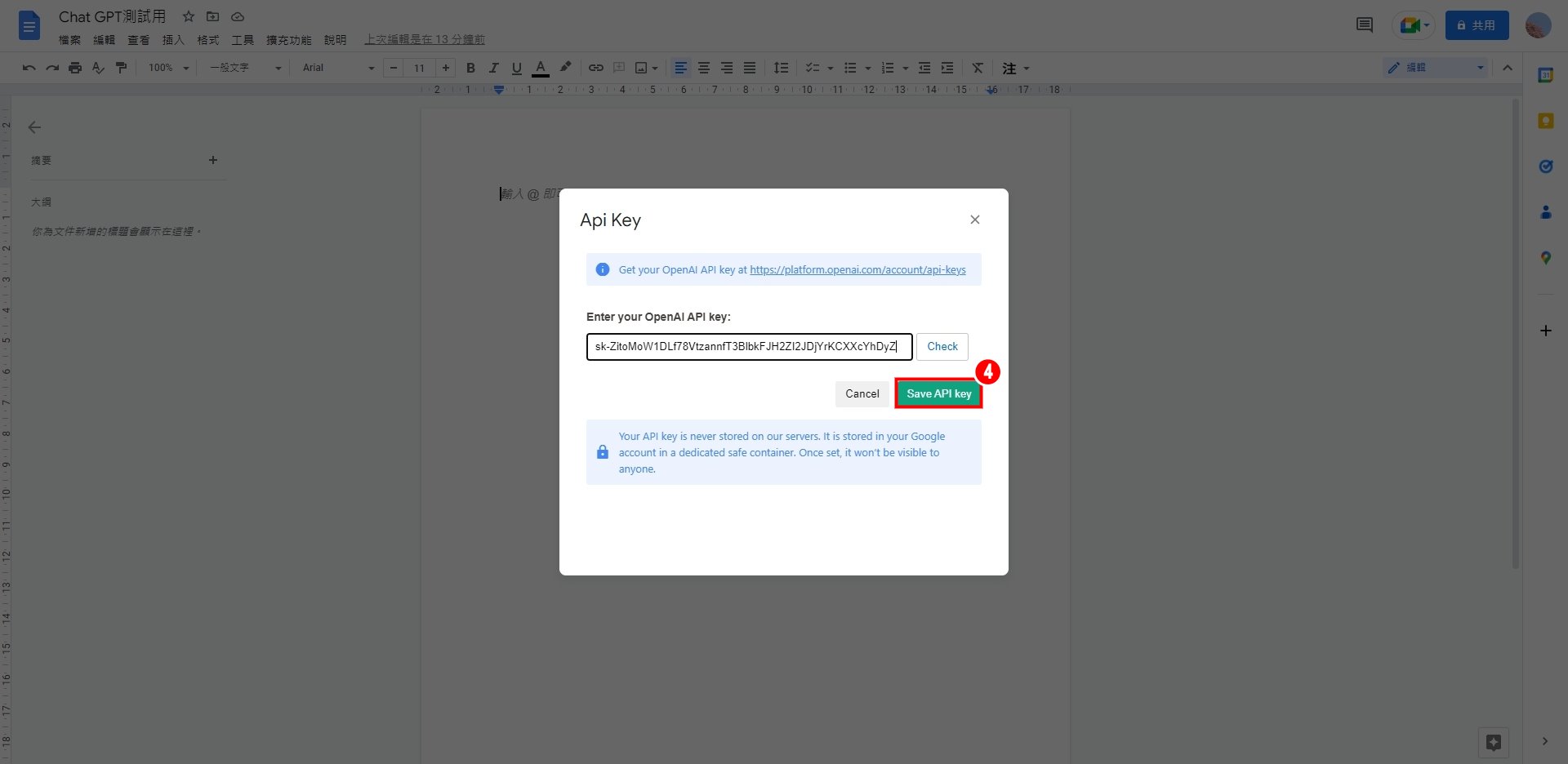Open Google Keep in side panel

[1545, 121]
